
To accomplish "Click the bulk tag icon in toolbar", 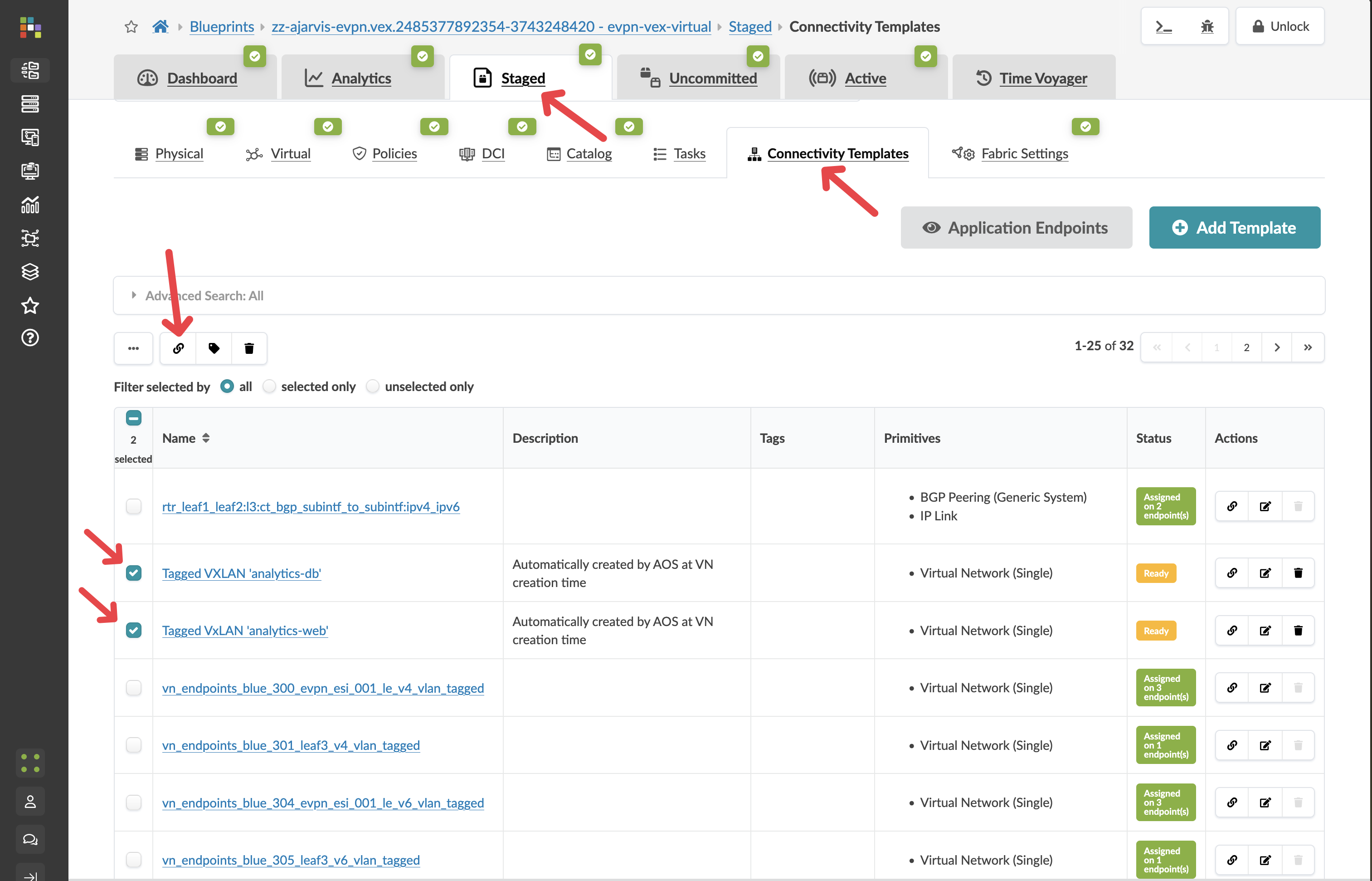I will (214, 348).
